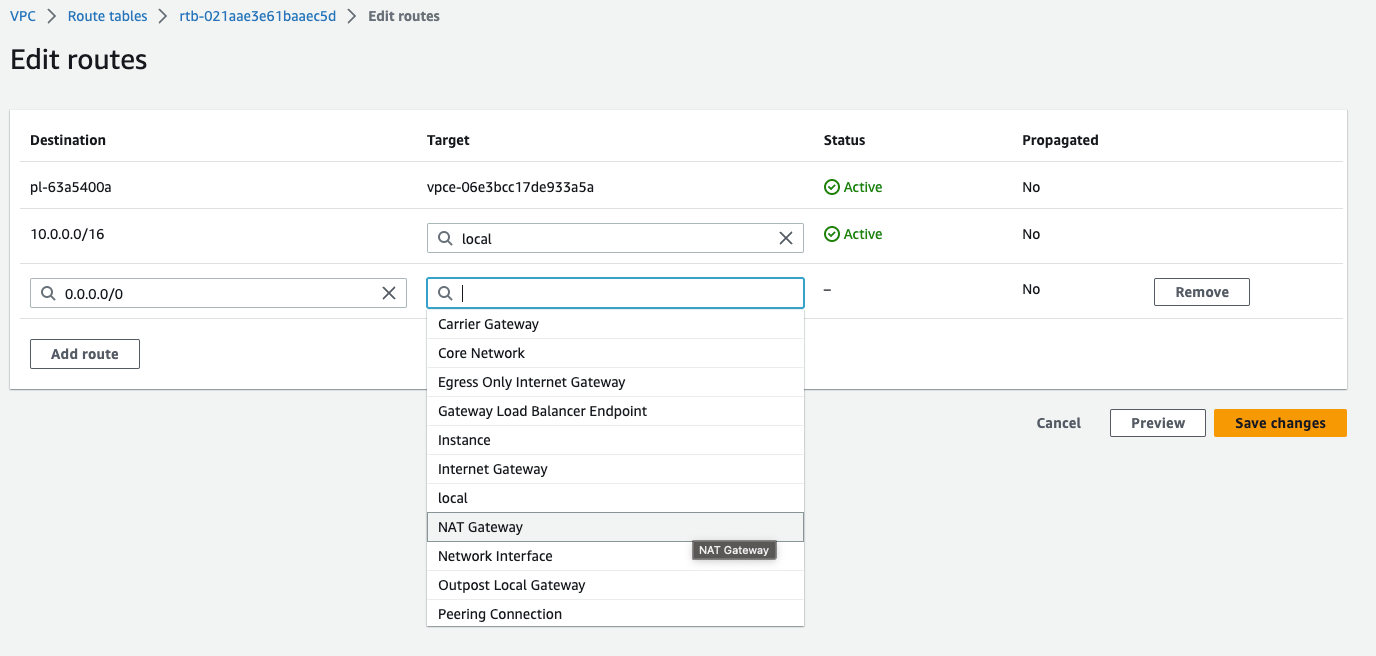This screenshot has height=656, width=1376.
Task: Select Carrier Gateway option
Action: (488, 324)
